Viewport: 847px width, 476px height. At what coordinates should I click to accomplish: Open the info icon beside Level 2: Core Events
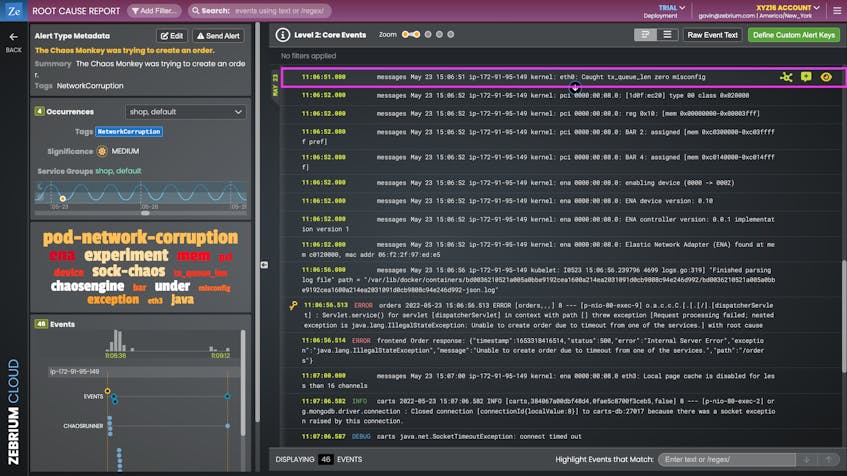(x=283, y=35)
